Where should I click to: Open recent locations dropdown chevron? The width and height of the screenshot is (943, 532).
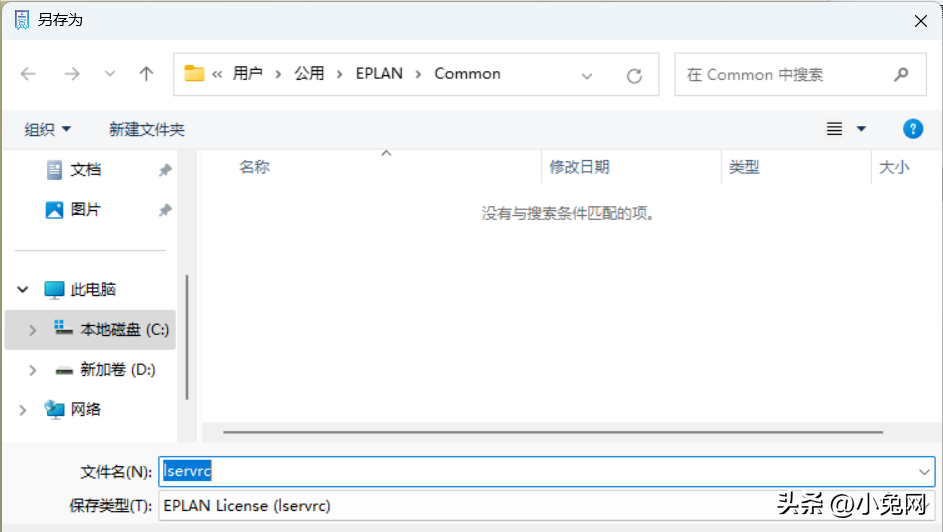pos(110,74)
